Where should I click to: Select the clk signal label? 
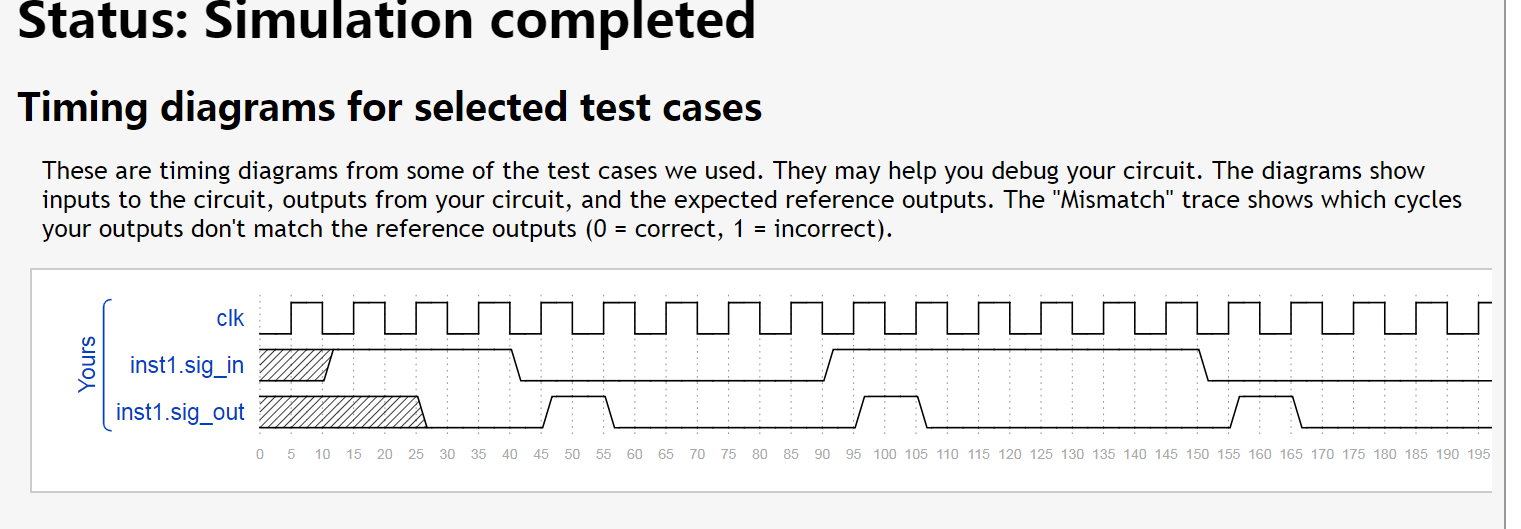(x=230, y=319)
